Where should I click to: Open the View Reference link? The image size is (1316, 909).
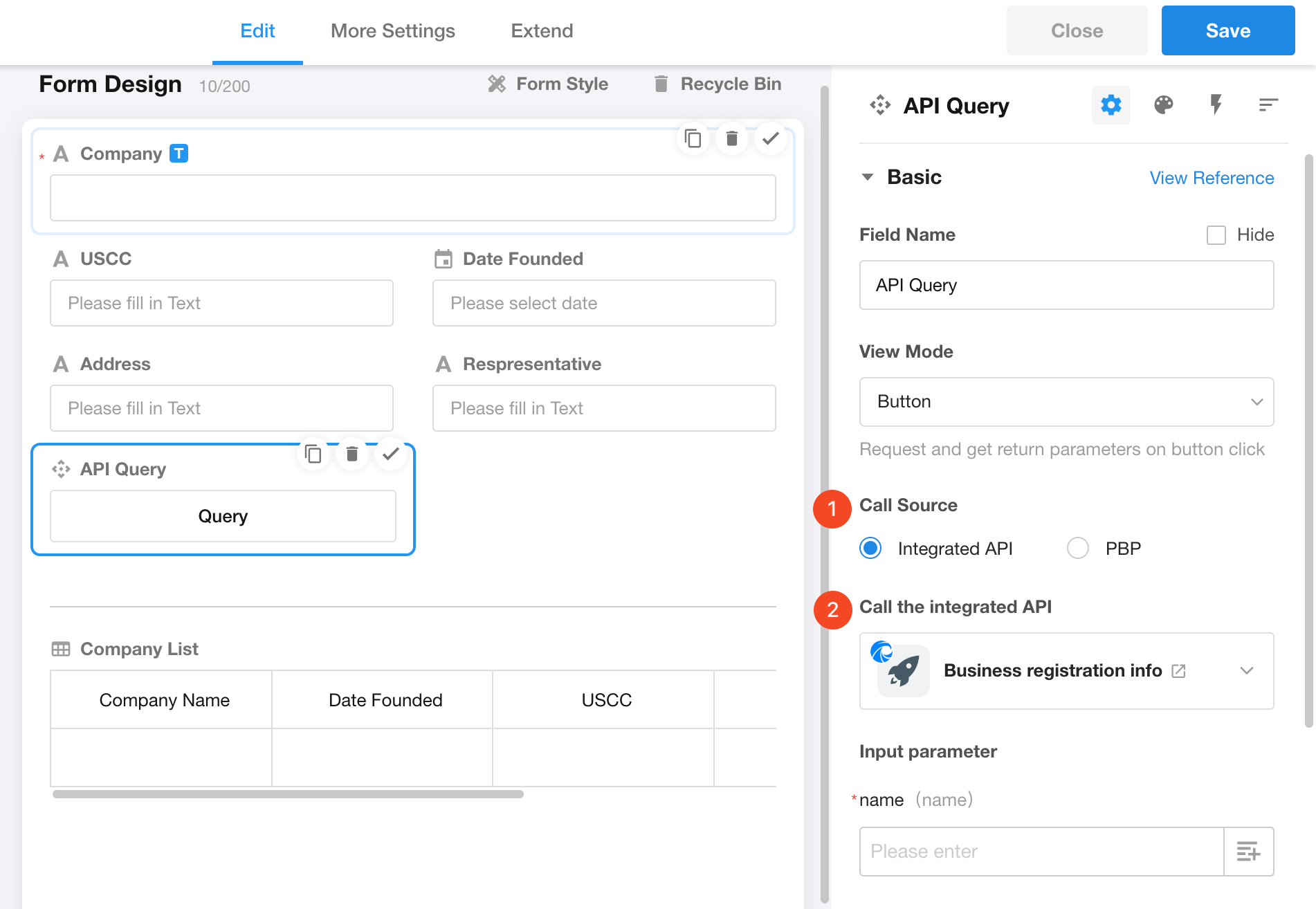click(1211, 178)
